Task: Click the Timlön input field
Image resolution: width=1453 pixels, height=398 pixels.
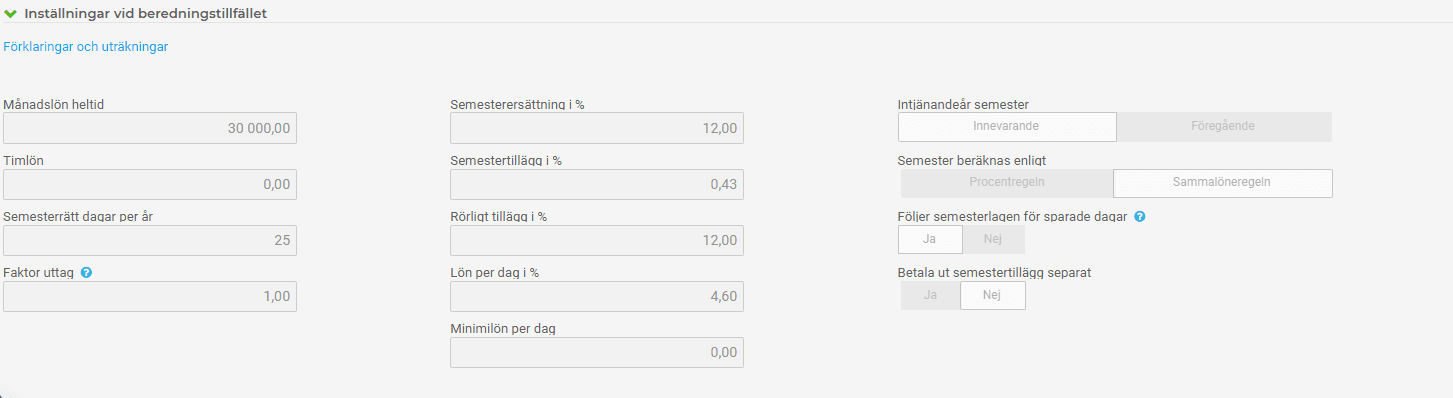Action: (x=150, y=184)
